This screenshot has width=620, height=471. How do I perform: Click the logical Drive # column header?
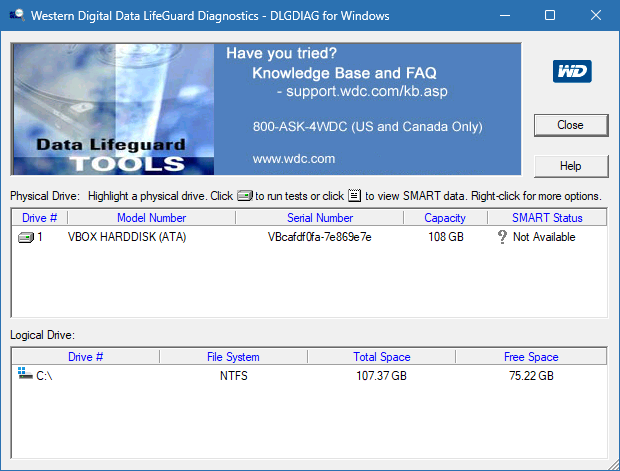click(x=85, y=357)
